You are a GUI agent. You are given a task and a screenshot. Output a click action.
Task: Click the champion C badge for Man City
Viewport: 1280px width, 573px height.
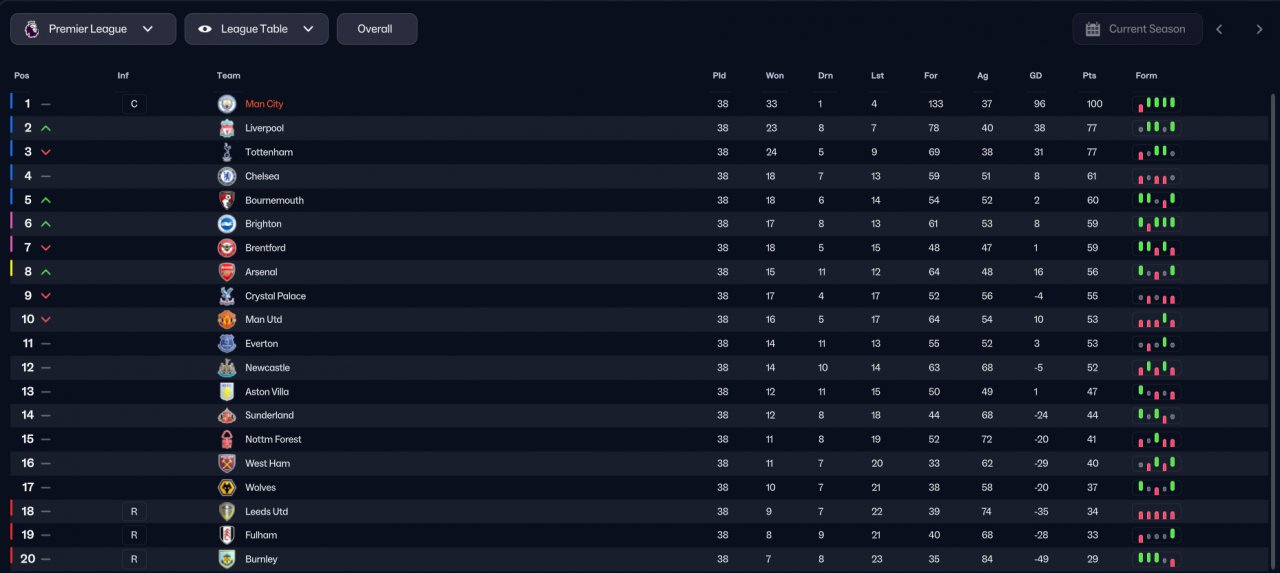click(134, 104)
